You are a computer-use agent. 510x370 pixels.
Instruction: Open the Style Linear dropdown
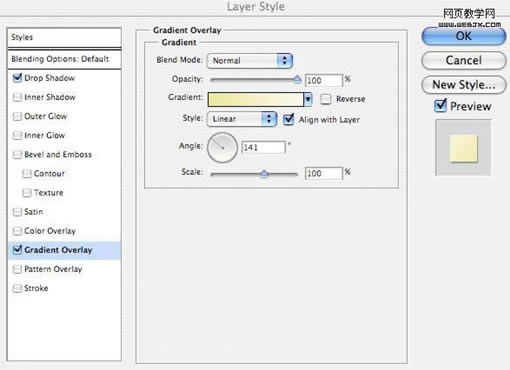pos(242,119)
